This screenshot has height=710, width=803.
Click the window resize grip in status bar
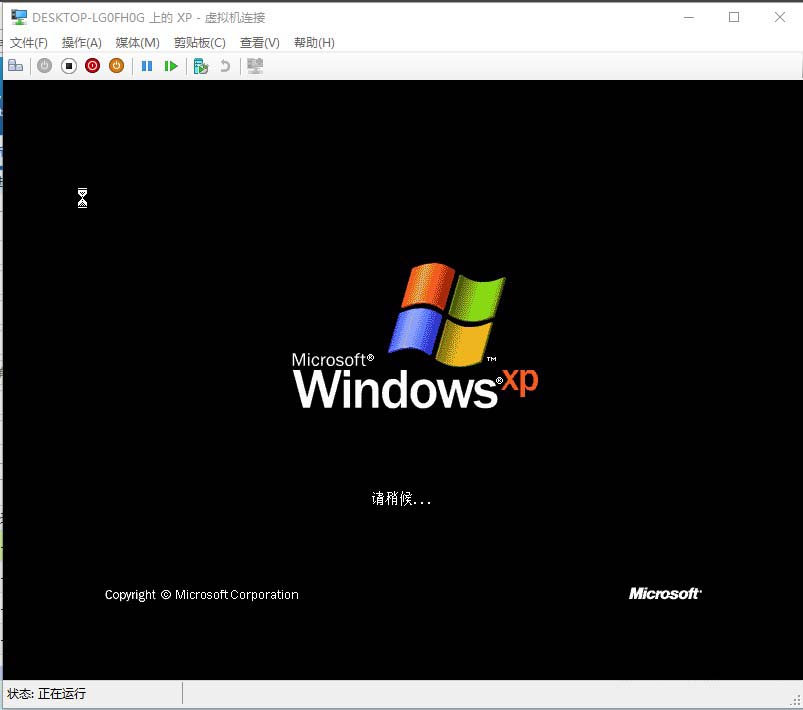796,701
